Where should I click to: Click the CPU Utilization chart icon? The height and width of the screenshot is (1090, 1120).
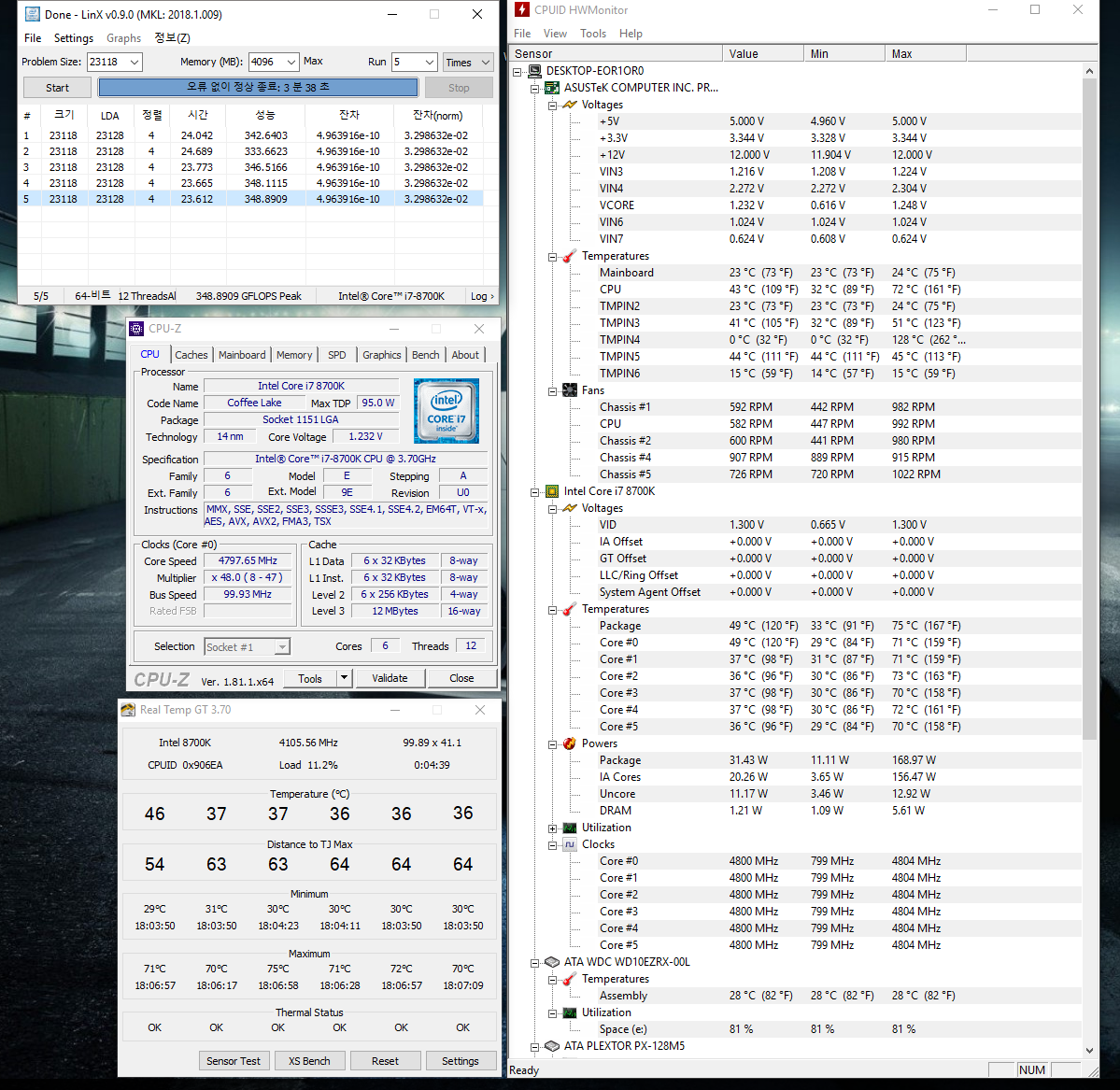click(x=570, y=828)
